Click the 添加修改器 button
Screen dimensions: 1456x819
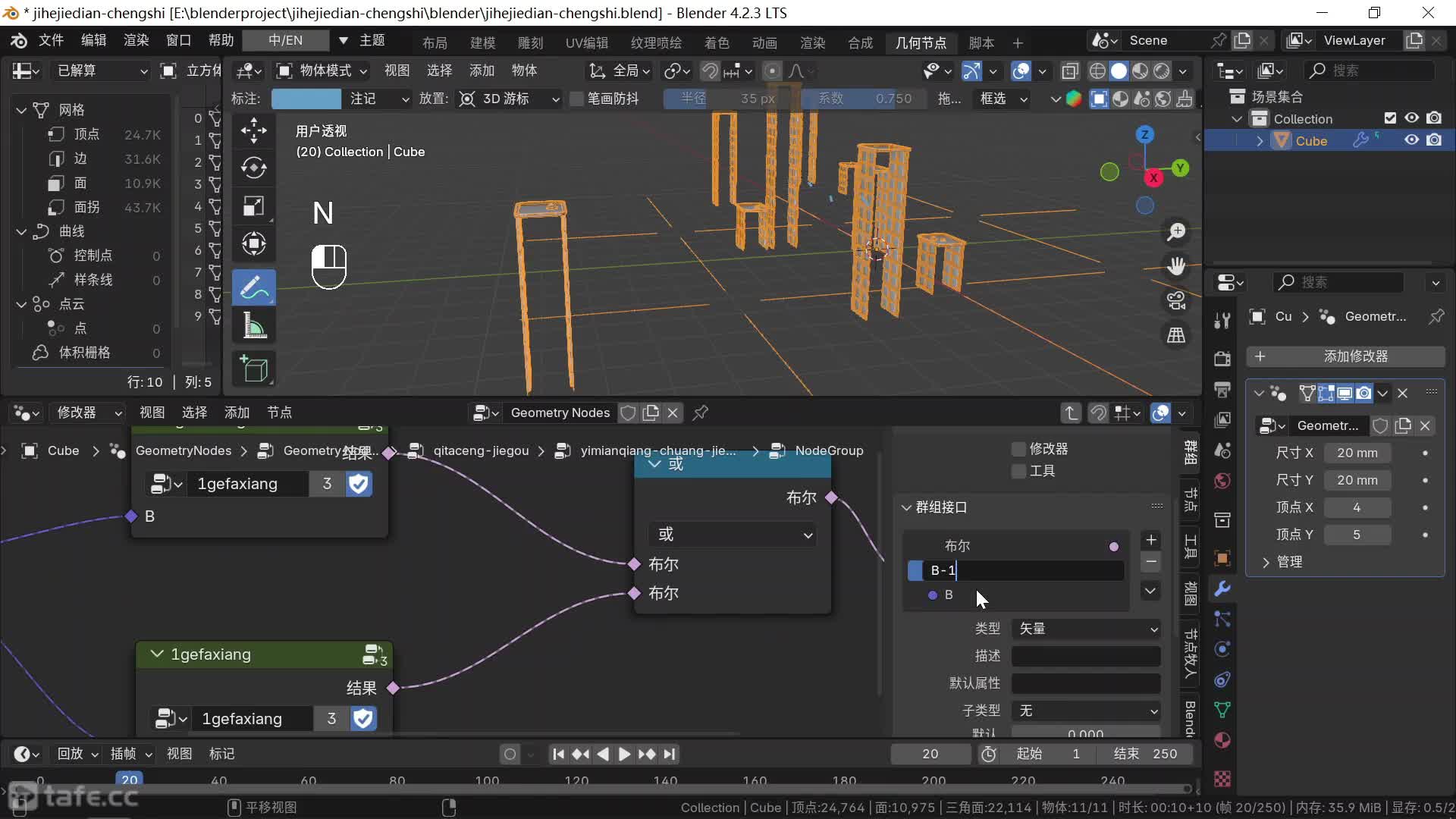tap(1345, 356)
